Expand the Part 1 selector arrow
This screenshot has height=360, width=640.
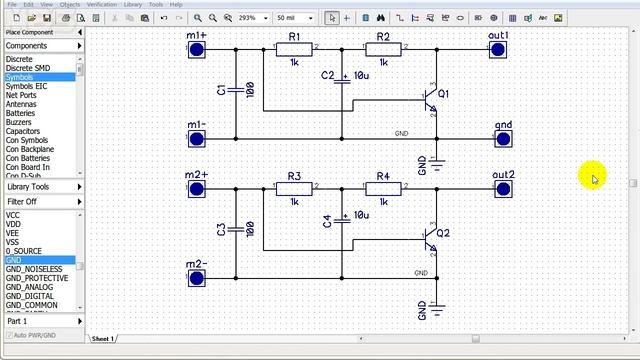click(x=80, y=321)
